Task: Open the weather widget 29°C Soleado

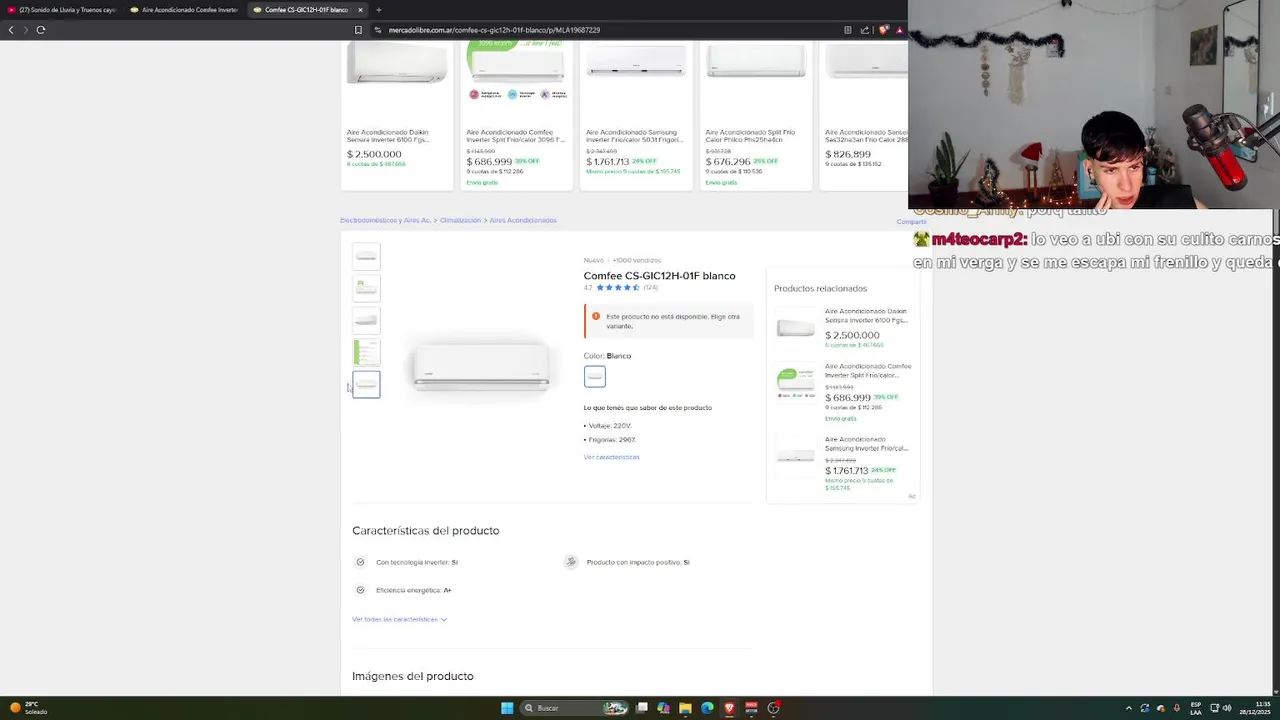Action: (x=29, y=708)
